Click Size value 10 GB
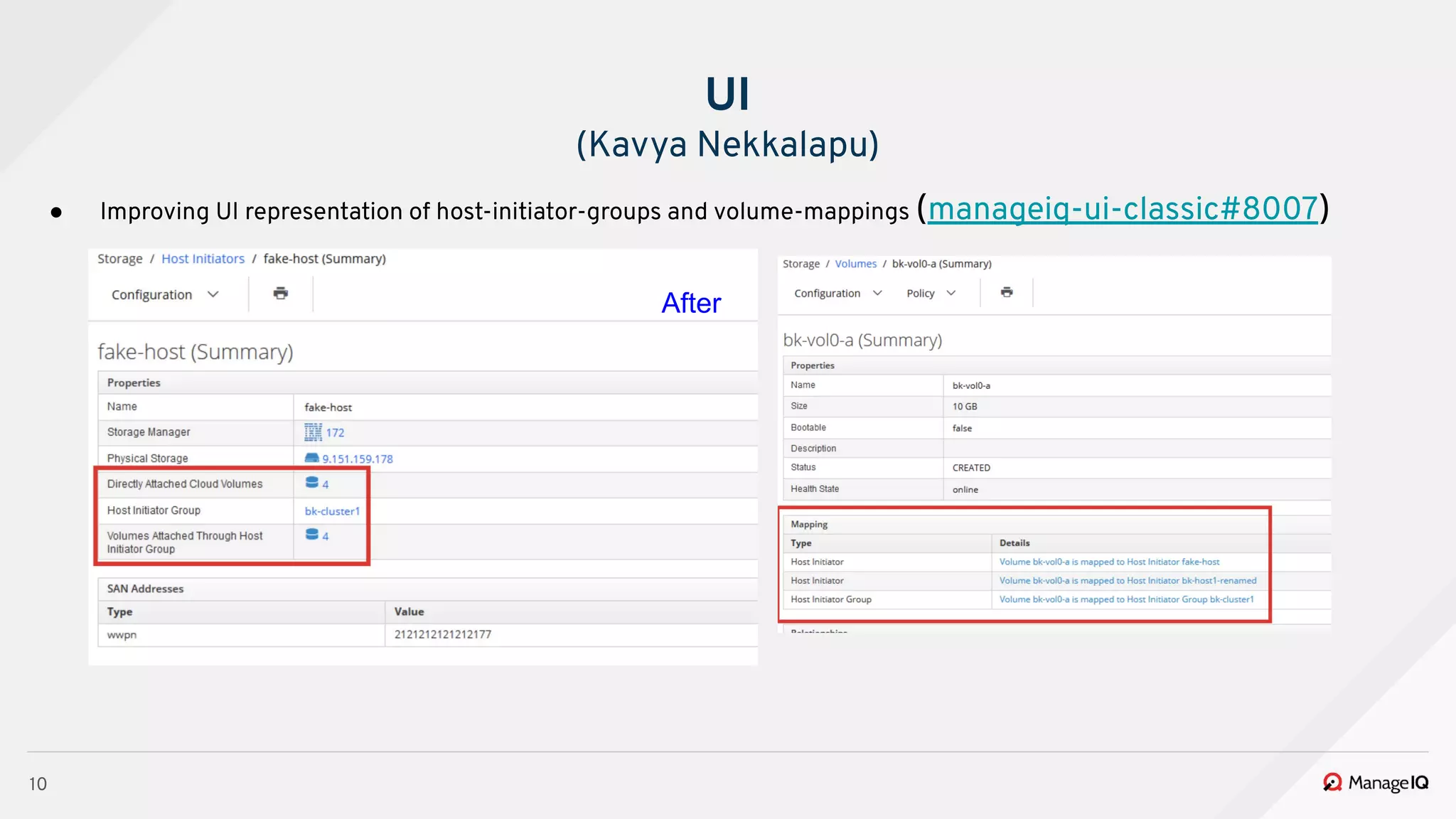 coord(965,407)
